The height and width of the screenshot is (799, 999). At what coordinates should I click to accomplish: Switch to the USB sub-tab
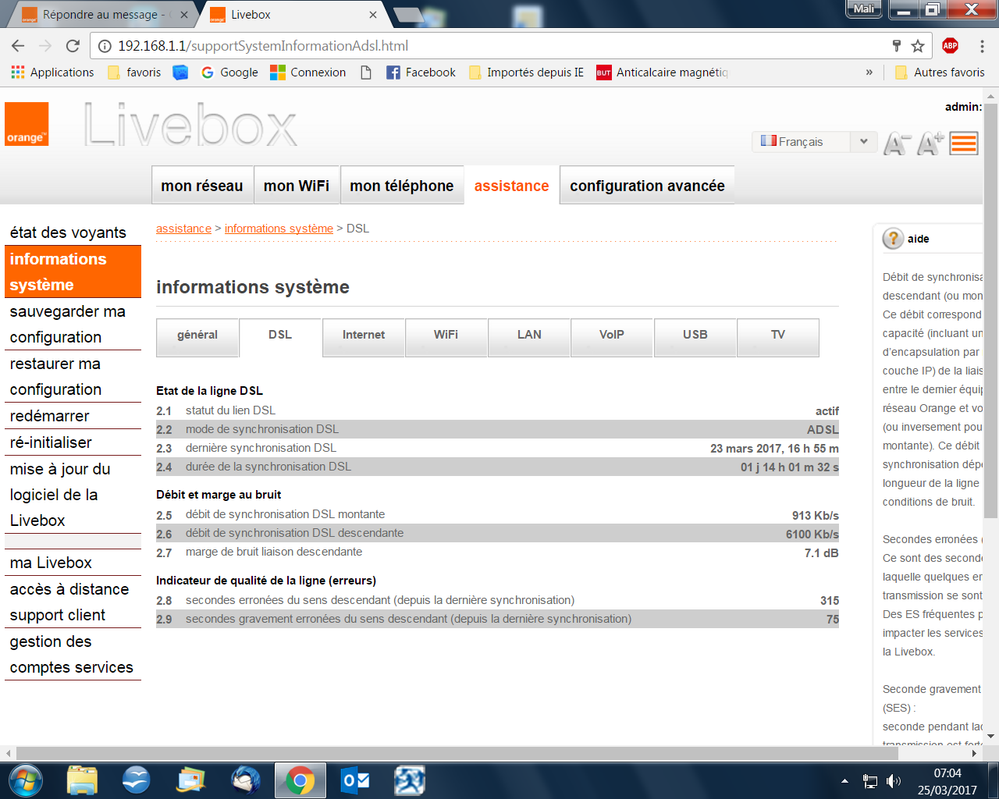pyautogui.click(x=695, y=336)
